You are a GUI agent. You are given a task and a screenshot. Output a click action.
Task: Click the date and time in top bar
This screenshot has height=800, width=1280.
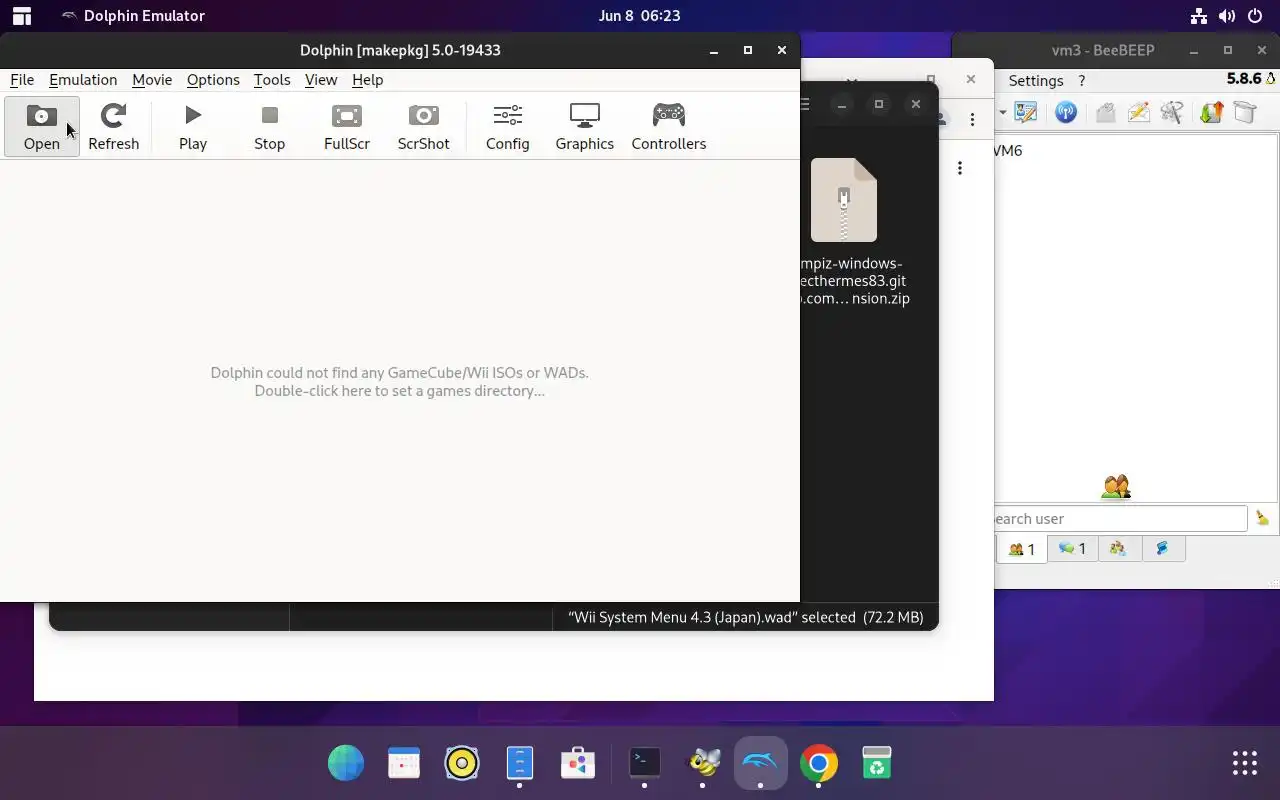click(x=639, y=16)
